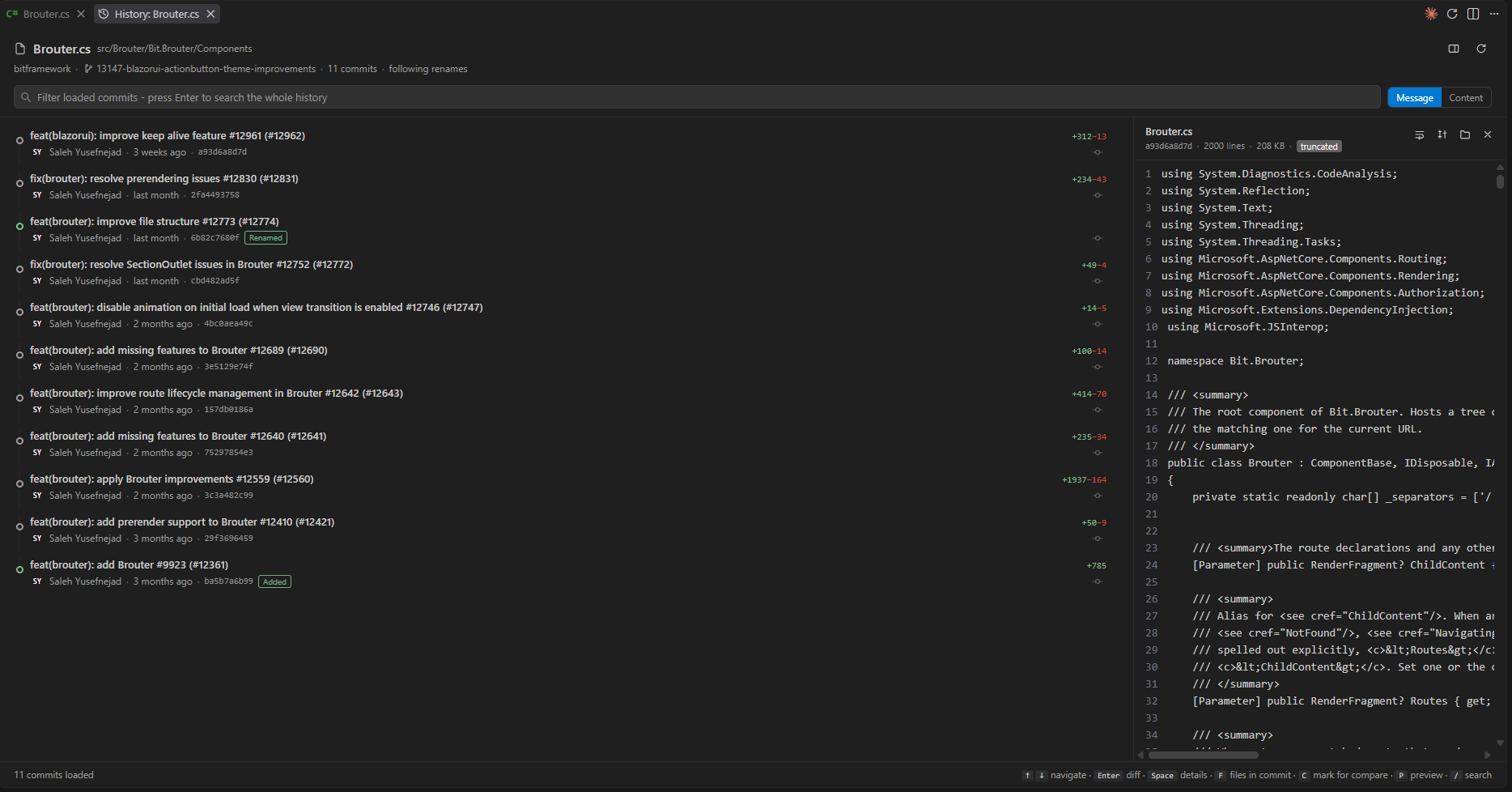Click commit hash 3c3a482c99
Image resolution: width=1512 pixels, height=792 pixels.
coord(228,496)
